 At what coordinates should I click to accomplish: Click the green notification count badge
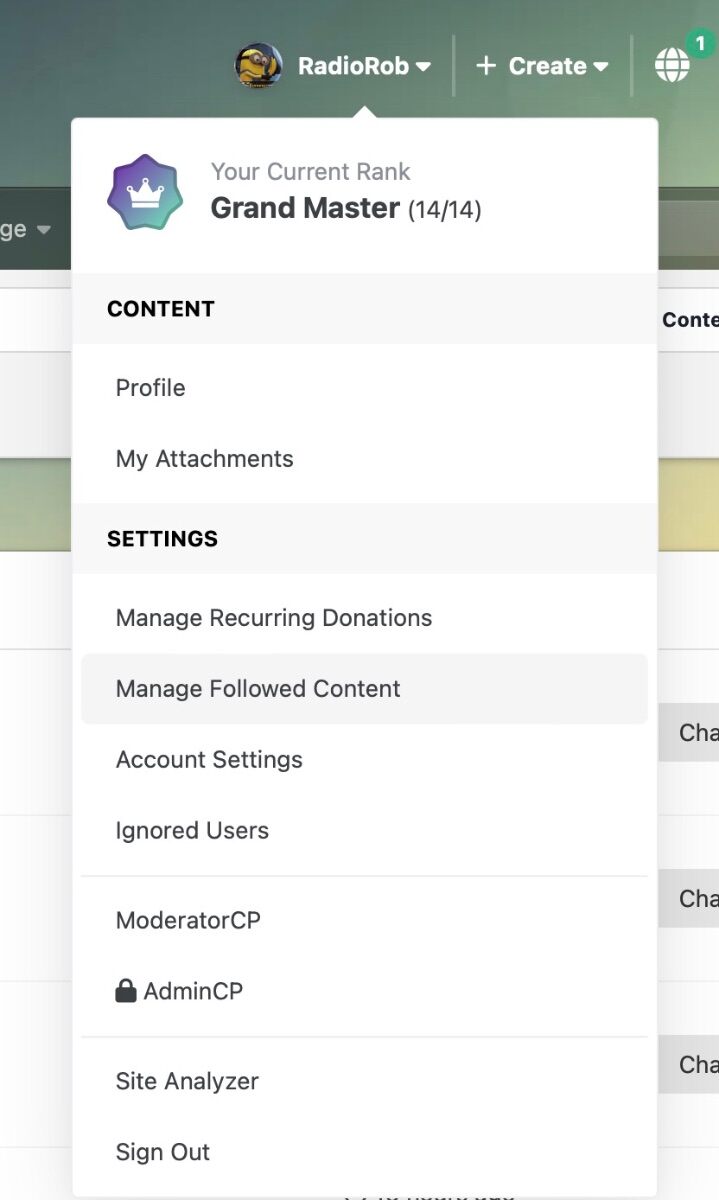click(701, 43)
